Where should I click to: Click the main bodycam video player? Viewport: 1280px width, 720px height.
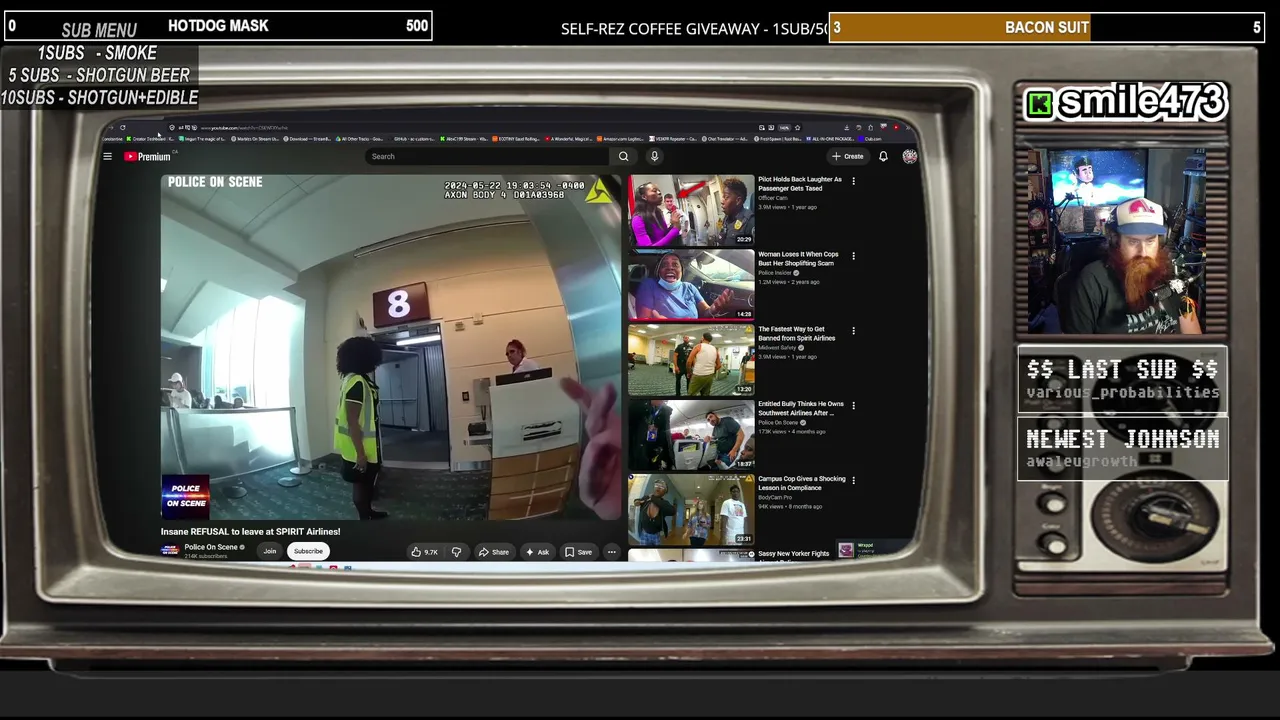click(390, 347)
